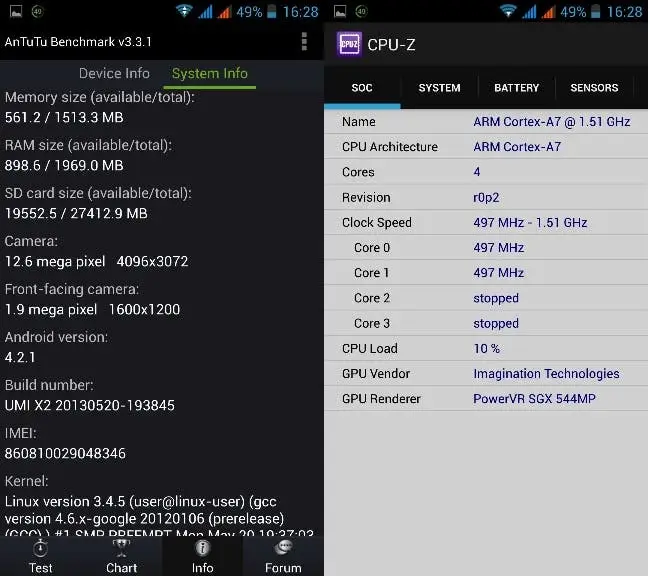This screenshot has width=650, height=576.
Task: Tap left status bar blue signal bars
Action: 205,12
